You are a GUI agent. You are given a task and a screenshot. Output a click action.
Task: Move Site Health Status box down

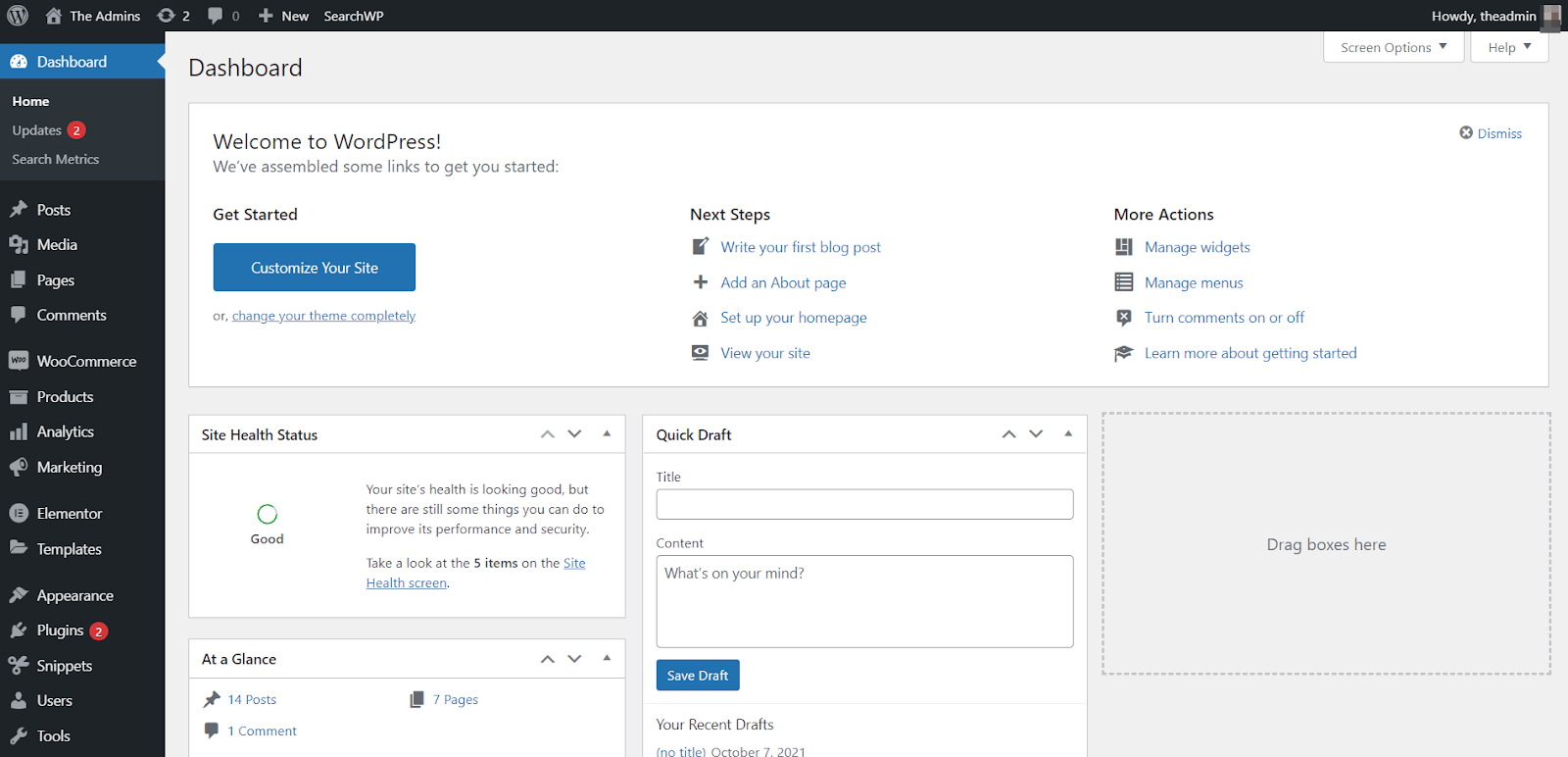coord(575,434)
